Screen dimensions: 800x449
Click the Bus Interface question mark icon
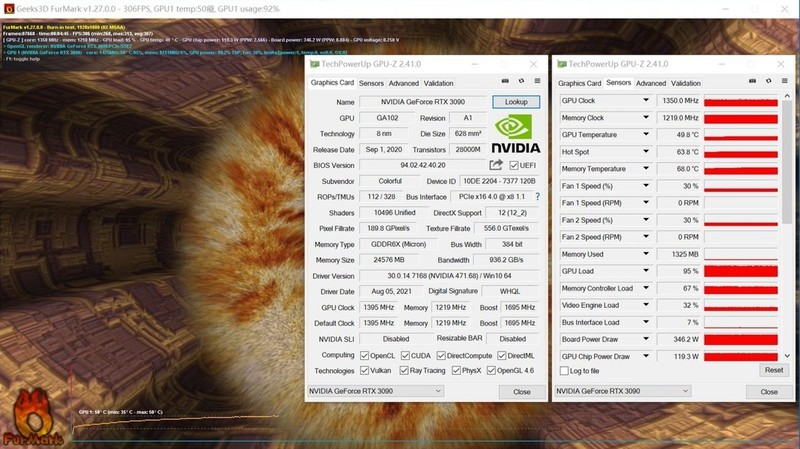pyautogui.click(x=537, y=196)
